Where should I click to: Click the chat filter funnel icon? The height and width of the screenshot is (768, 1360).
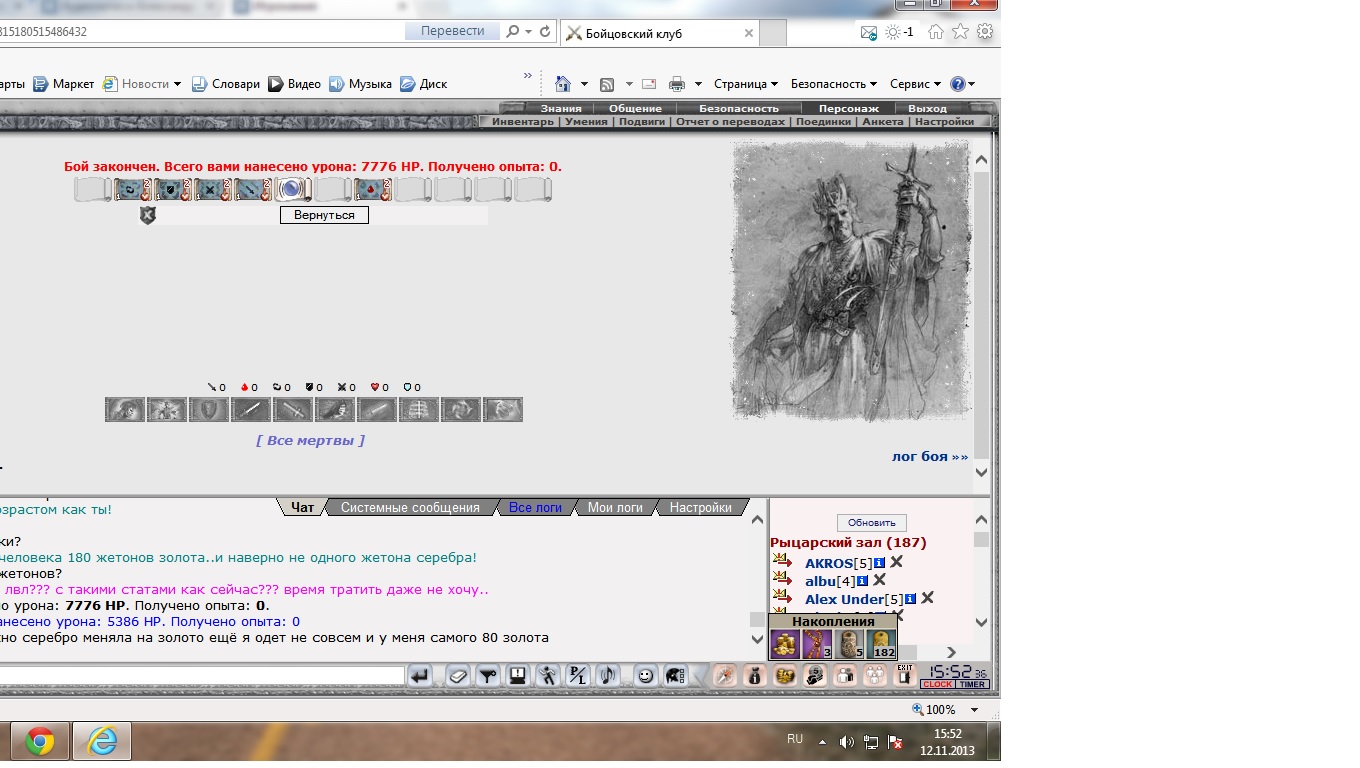(x=487, y=676)
